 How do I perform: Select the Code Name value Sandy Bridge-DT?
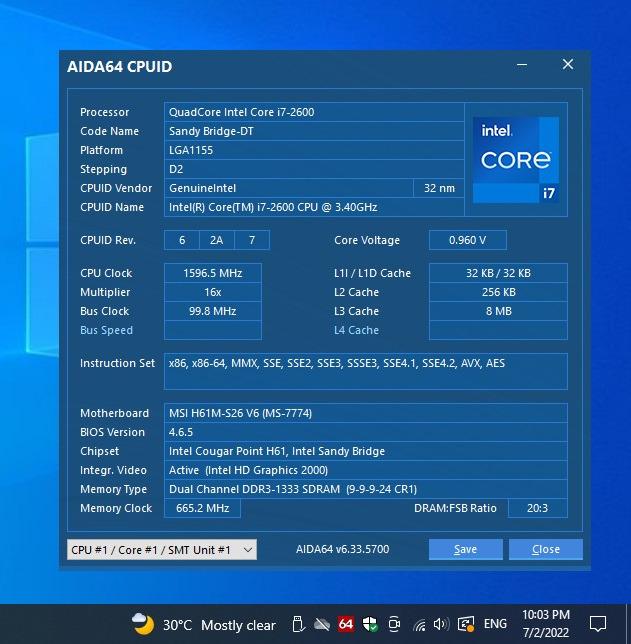point(314,131)
